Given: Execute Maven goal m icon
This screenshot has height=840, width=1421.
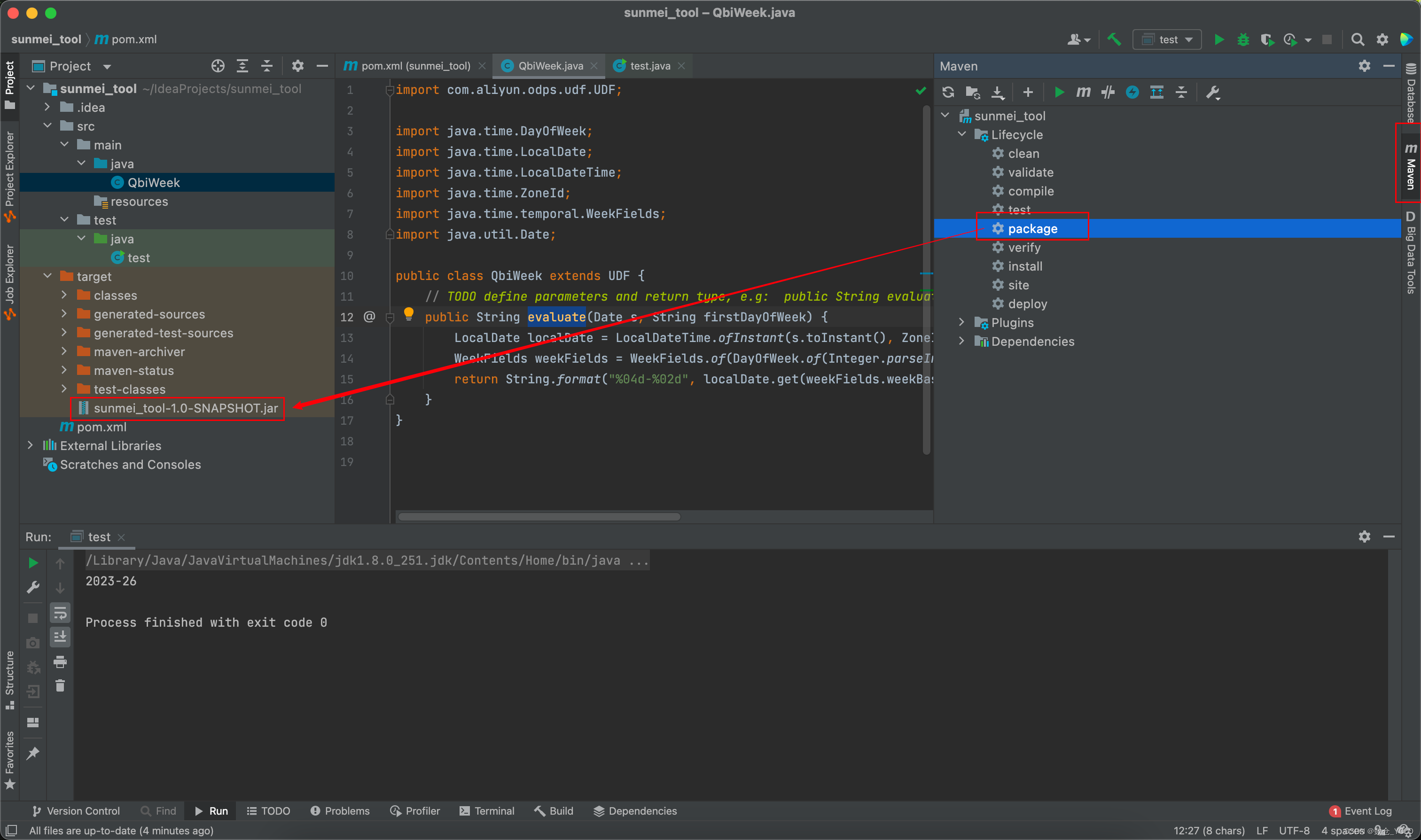Looking at the screenshot, I should [1083, 92].
